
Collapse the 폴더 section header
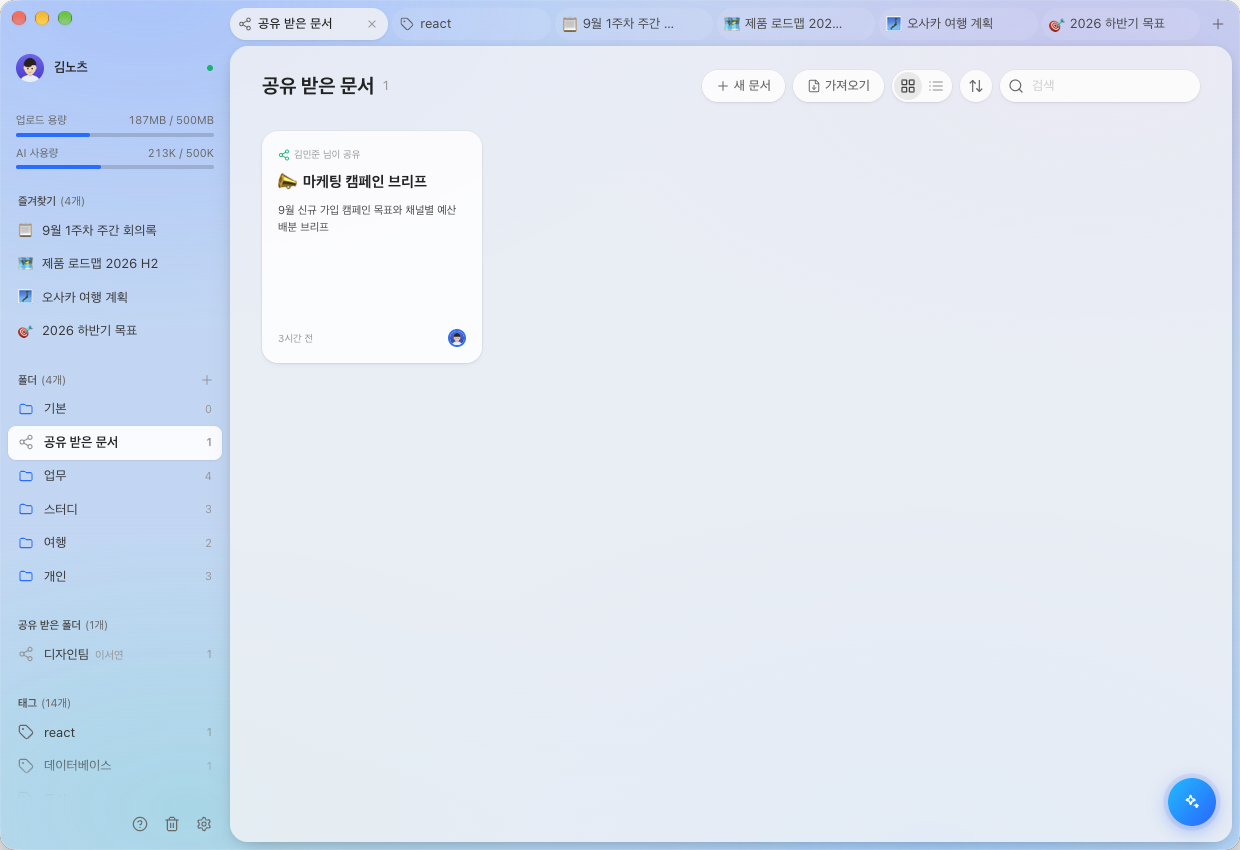point(41,380)
